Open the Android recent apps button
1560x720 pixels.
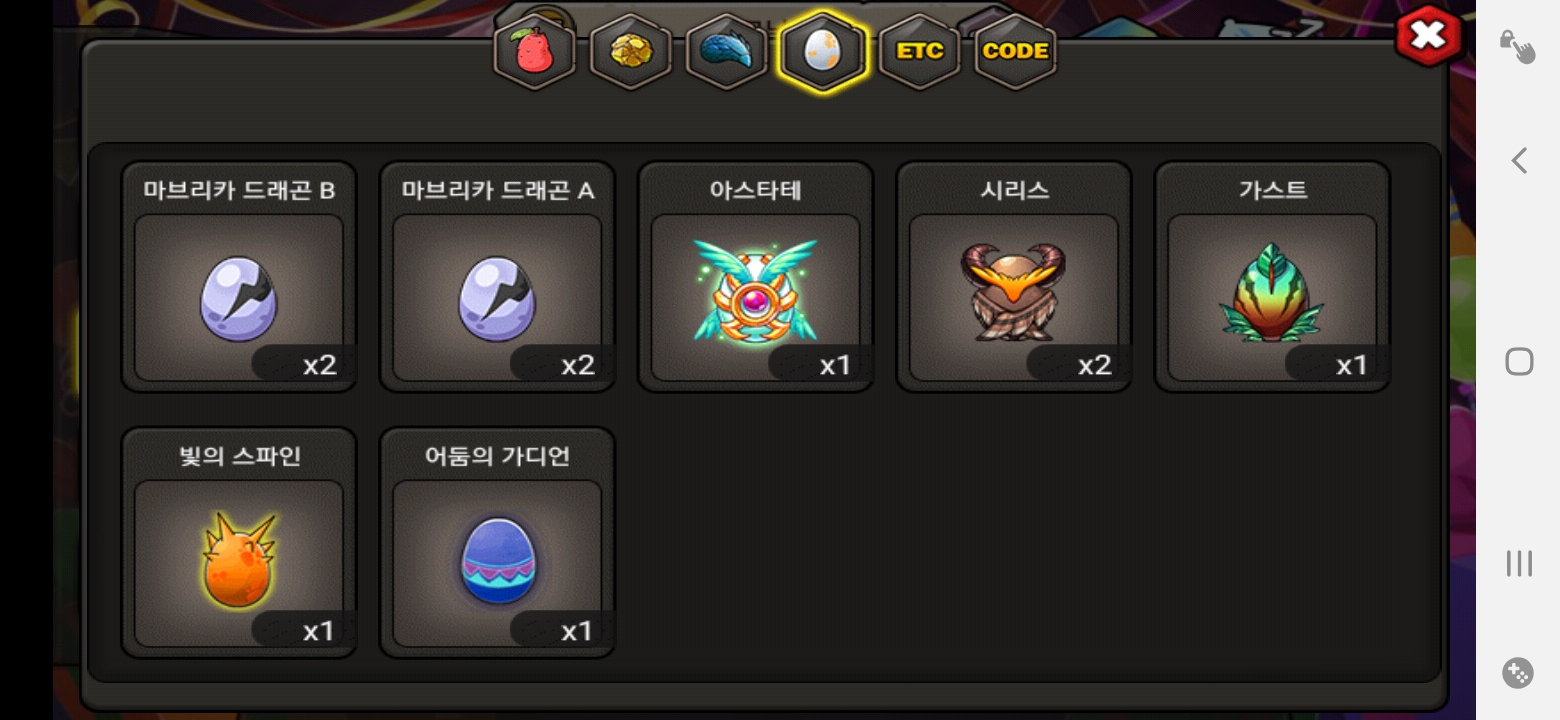coord(1519,563)
